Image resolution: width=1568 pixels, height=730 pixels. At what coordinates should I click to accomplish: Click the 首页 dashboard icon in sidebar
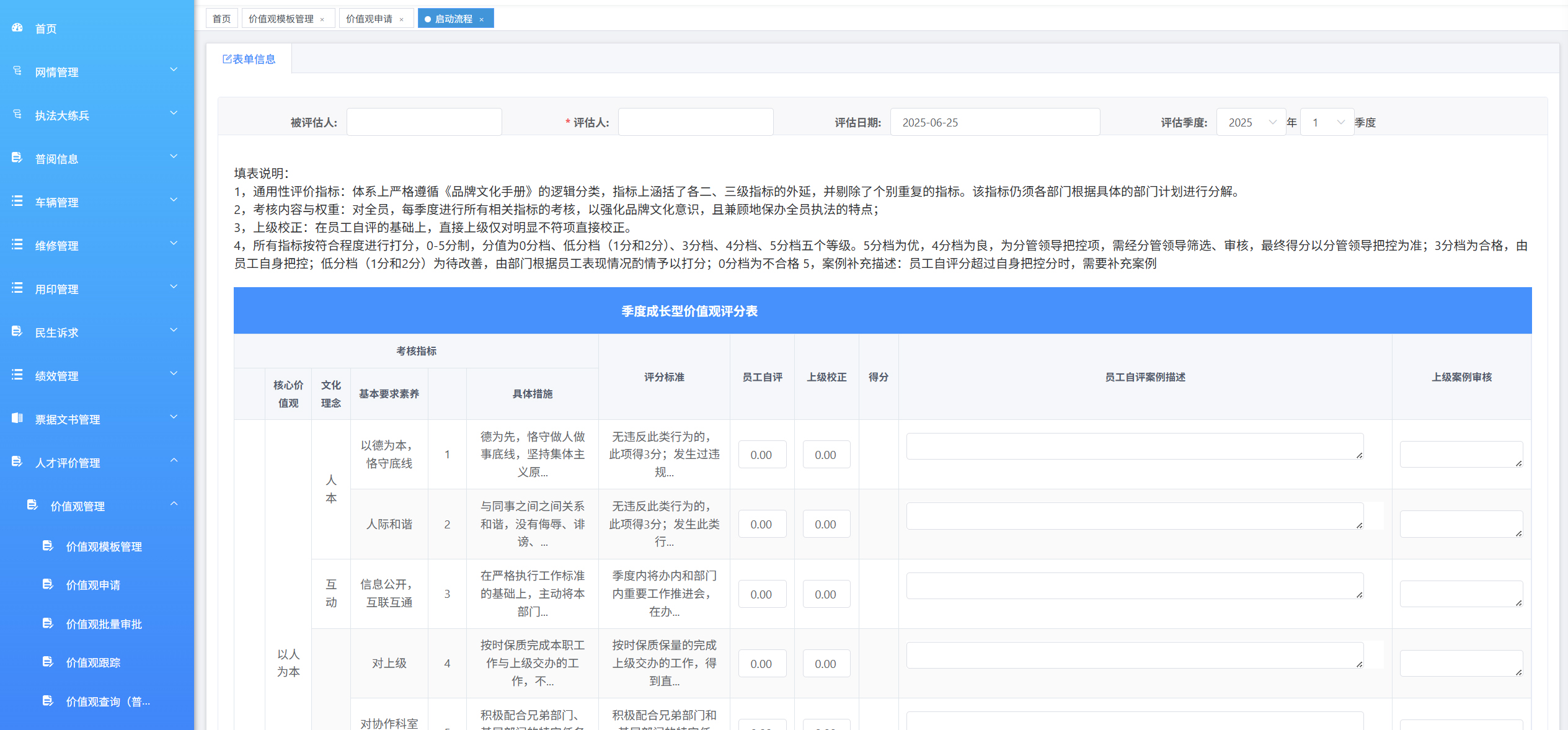pyautogui.click(x=17, y=28)
